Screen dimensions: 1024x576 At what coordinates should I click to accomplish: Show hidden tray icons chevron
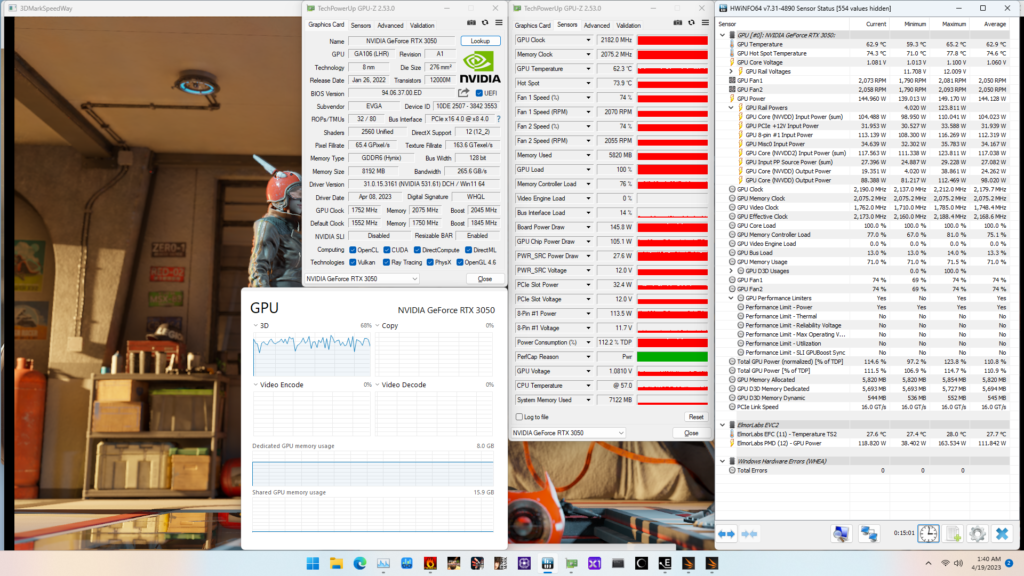tap(928, 563)
